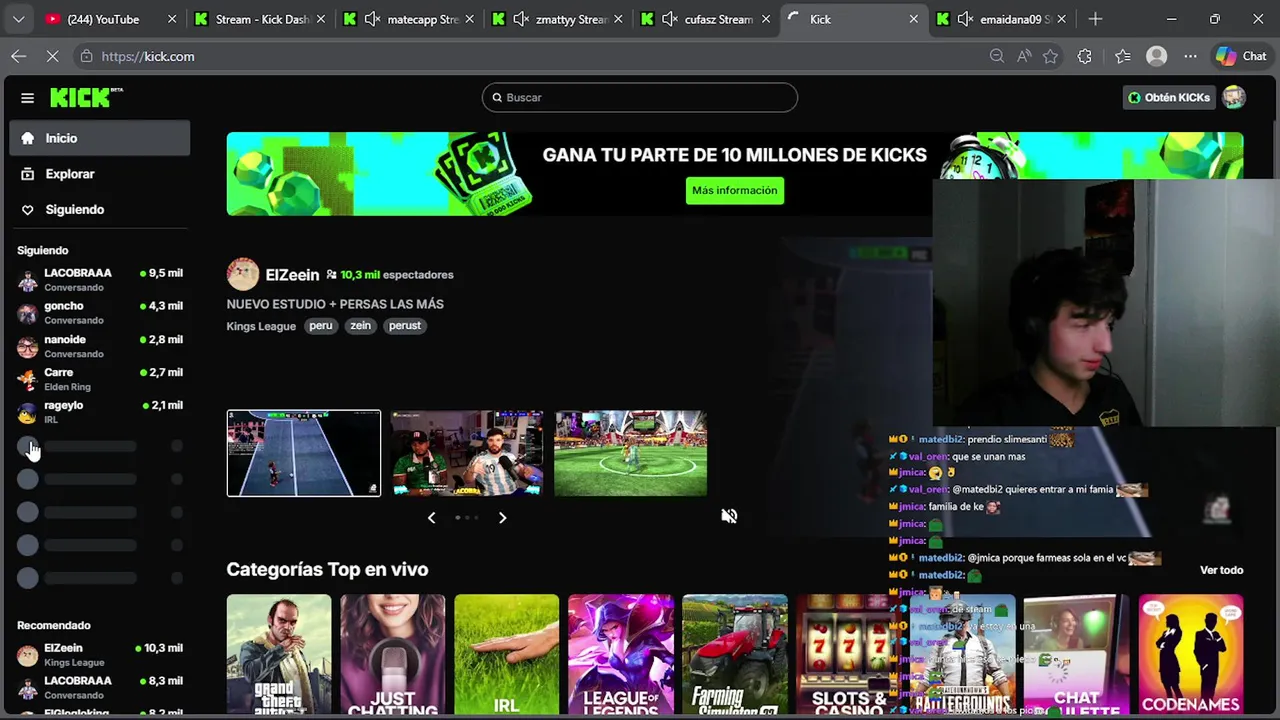Select third featured thumbnail soccer field
The image size is (1280, 720).
coord(631,453)
